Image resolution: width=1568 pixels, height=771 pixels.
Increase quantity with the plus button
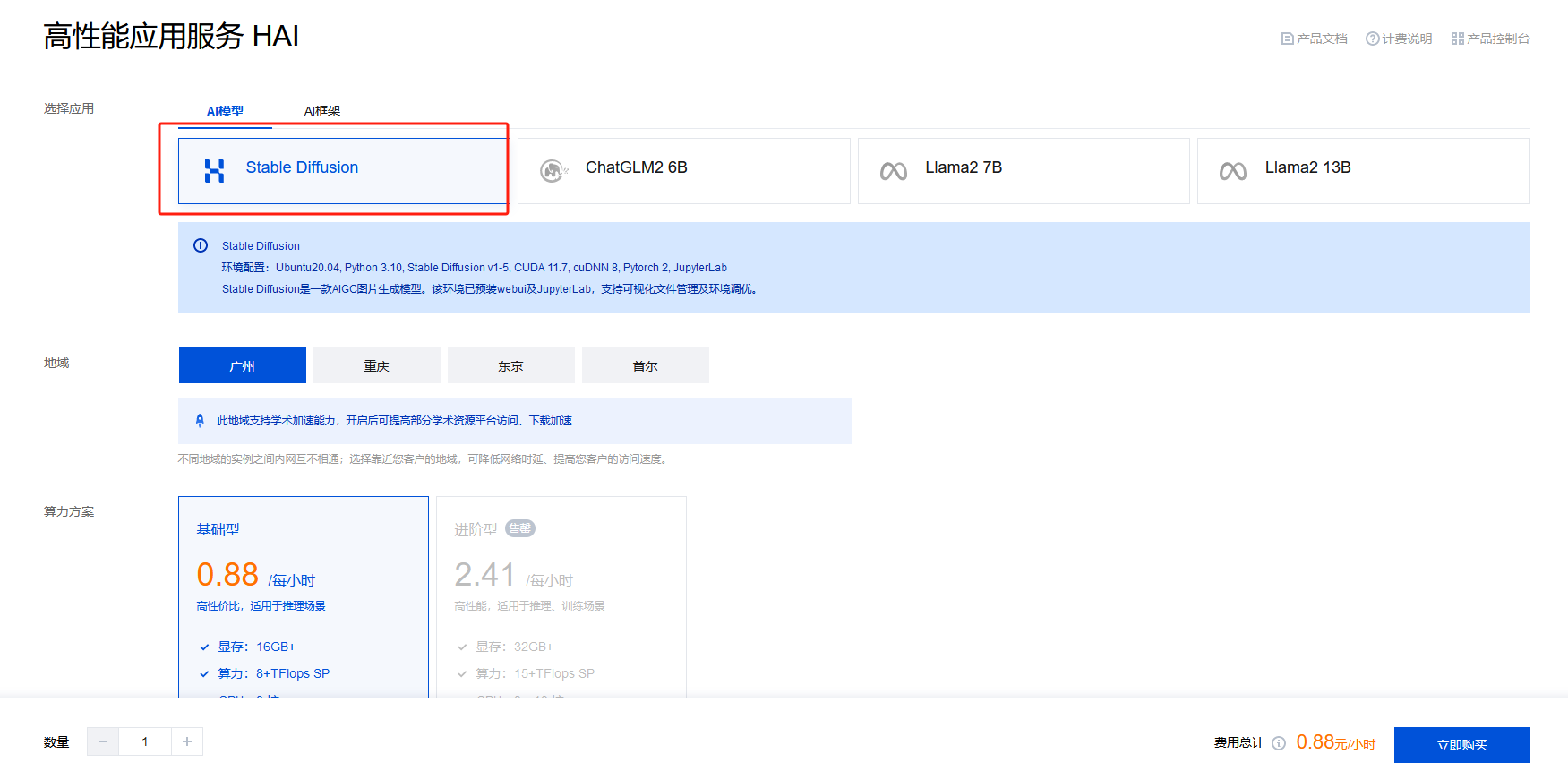click(x=187, y=741)
